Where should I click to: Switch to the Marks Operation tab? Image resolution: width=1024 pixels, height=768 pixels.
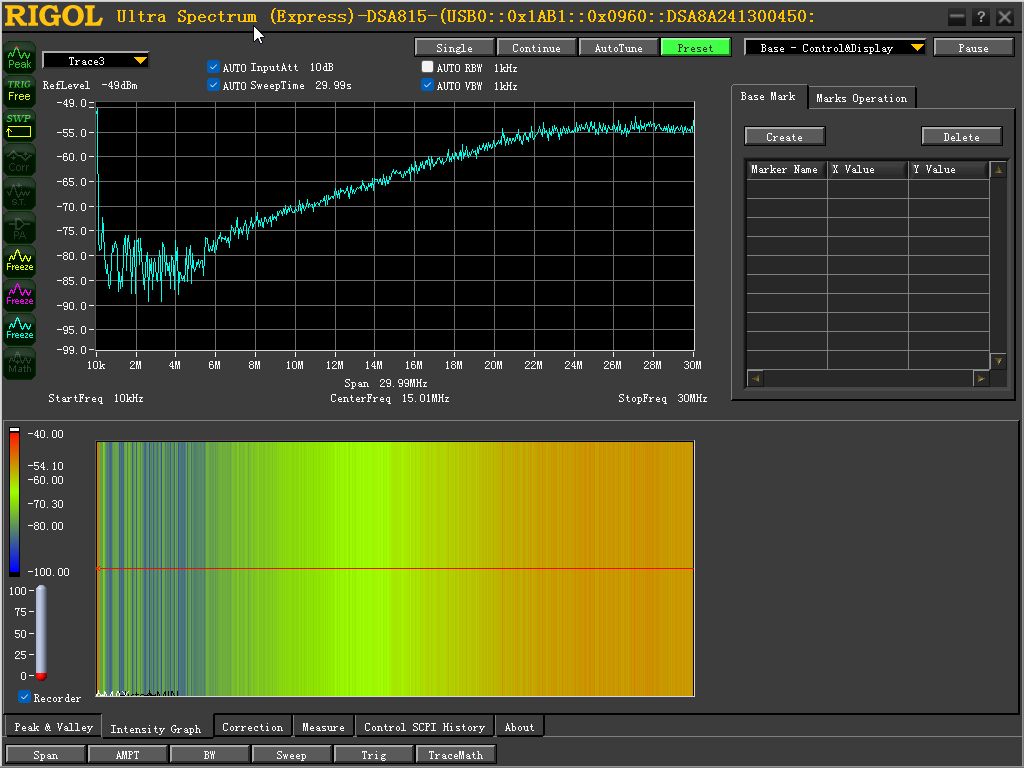coord(861,98)
